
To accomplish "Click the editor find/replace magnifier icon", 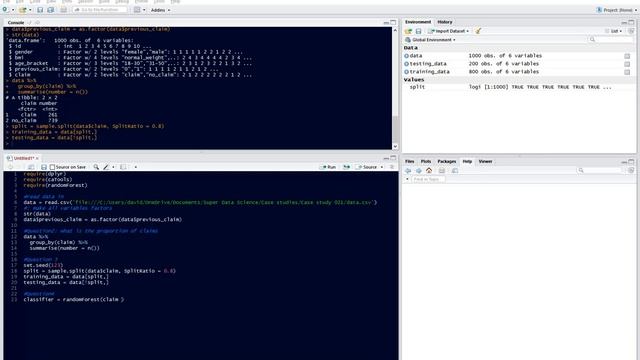I will [96, 167].
